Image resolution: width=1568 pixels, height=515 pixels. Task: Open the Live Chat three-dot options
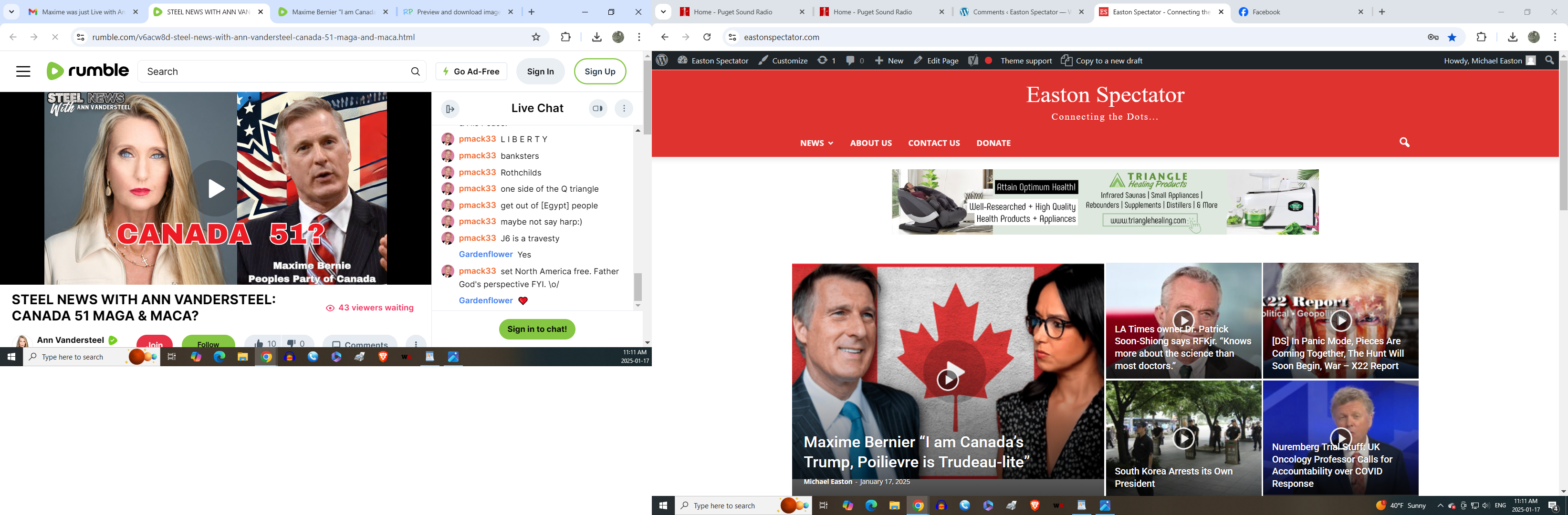(x=624, y=109)
